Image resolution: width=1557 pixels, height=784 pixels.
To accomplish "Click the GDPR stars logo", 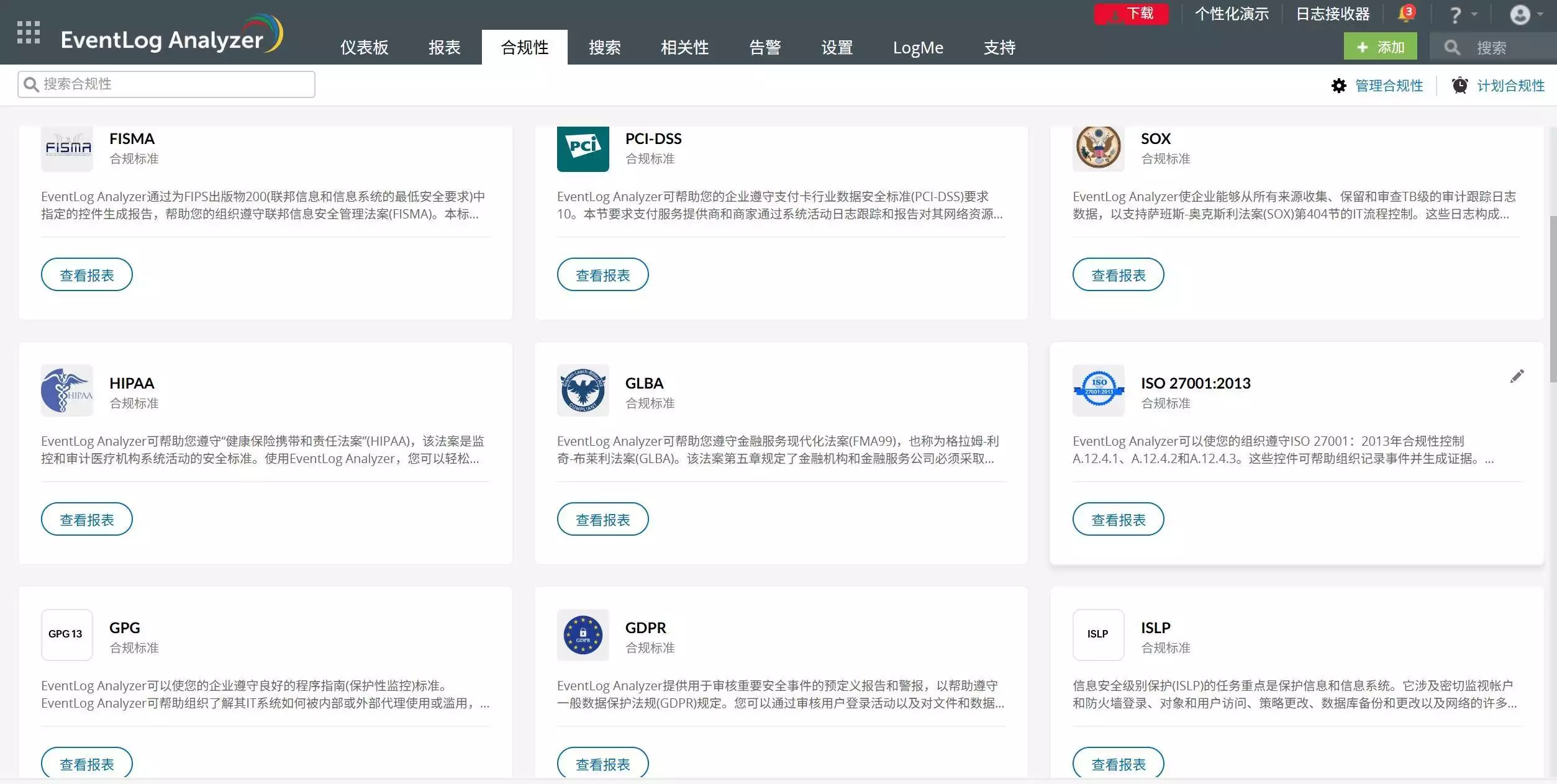I will [x=583, y=635].
